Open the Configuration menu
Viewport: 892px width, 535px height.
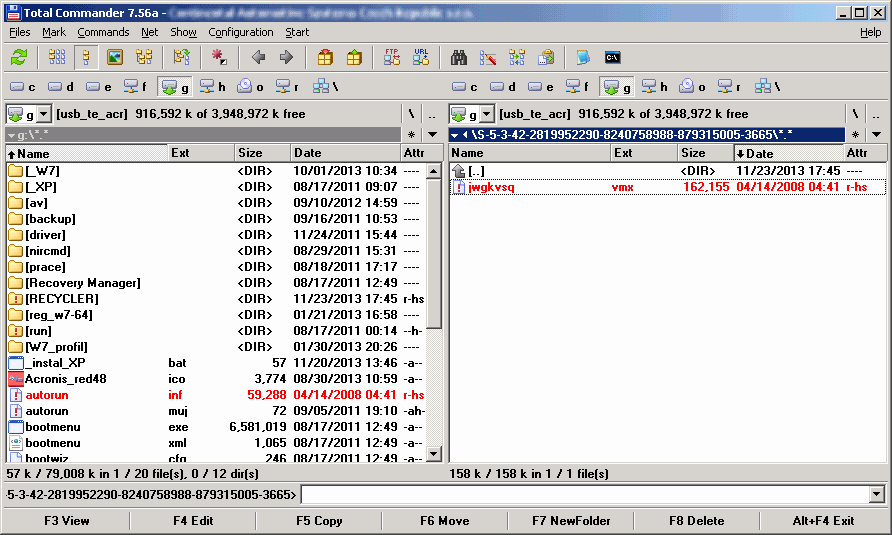241,32
